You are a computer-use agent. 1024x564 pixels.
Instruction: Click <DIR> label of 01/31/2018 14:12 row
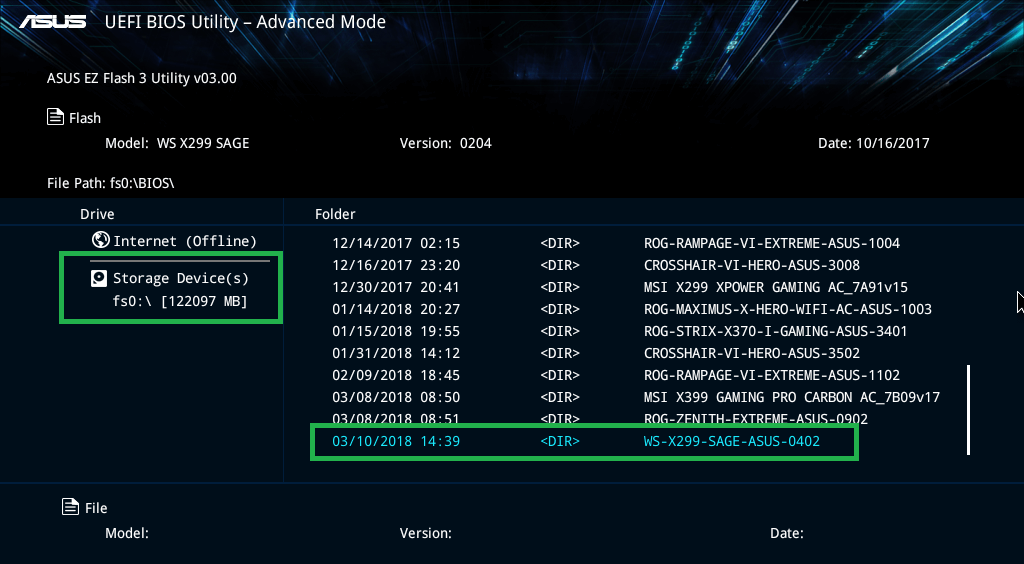click(x=560, y=353)
